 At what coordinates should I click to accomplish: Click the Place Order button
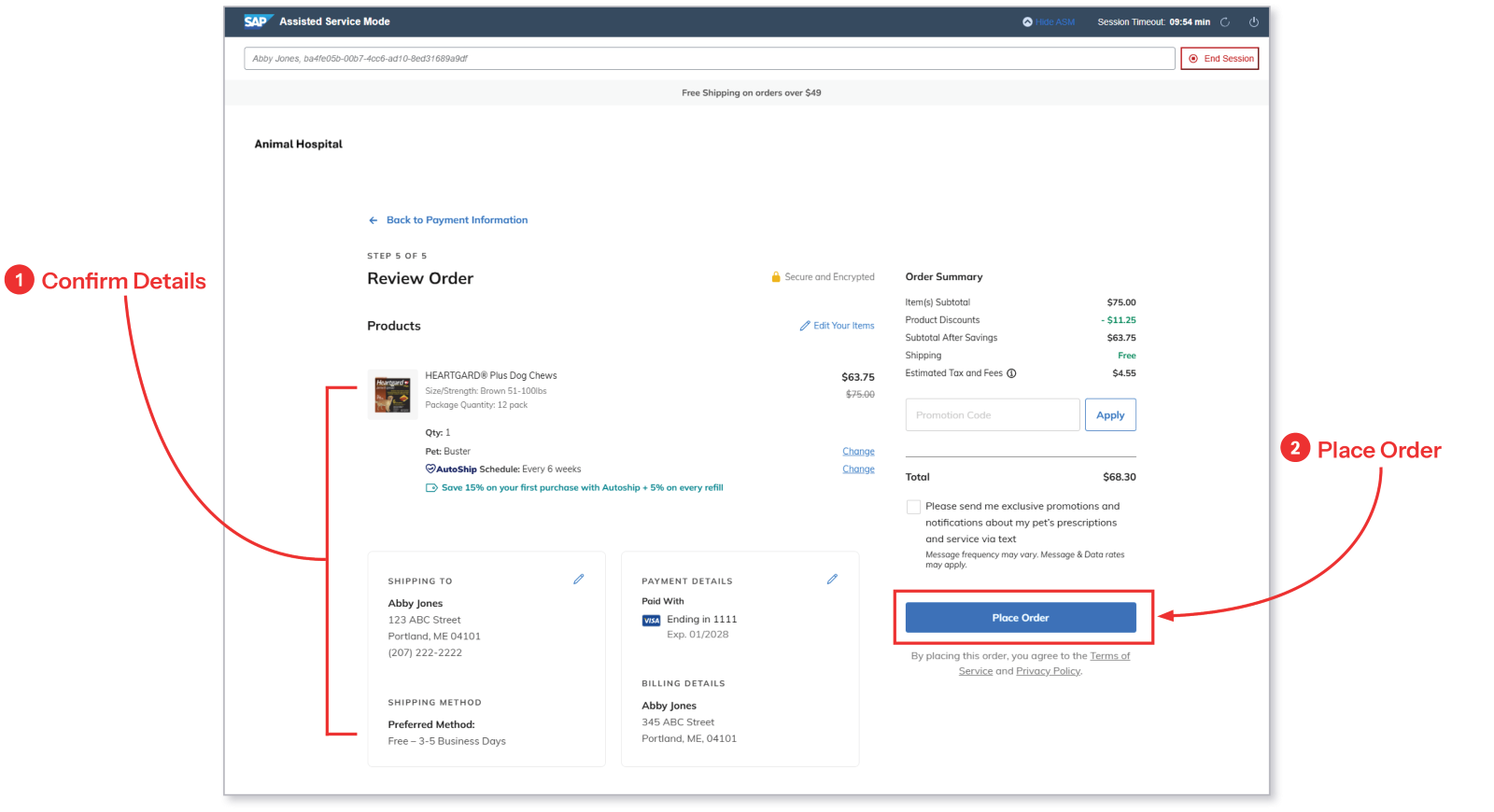(x=1021, y=618)
